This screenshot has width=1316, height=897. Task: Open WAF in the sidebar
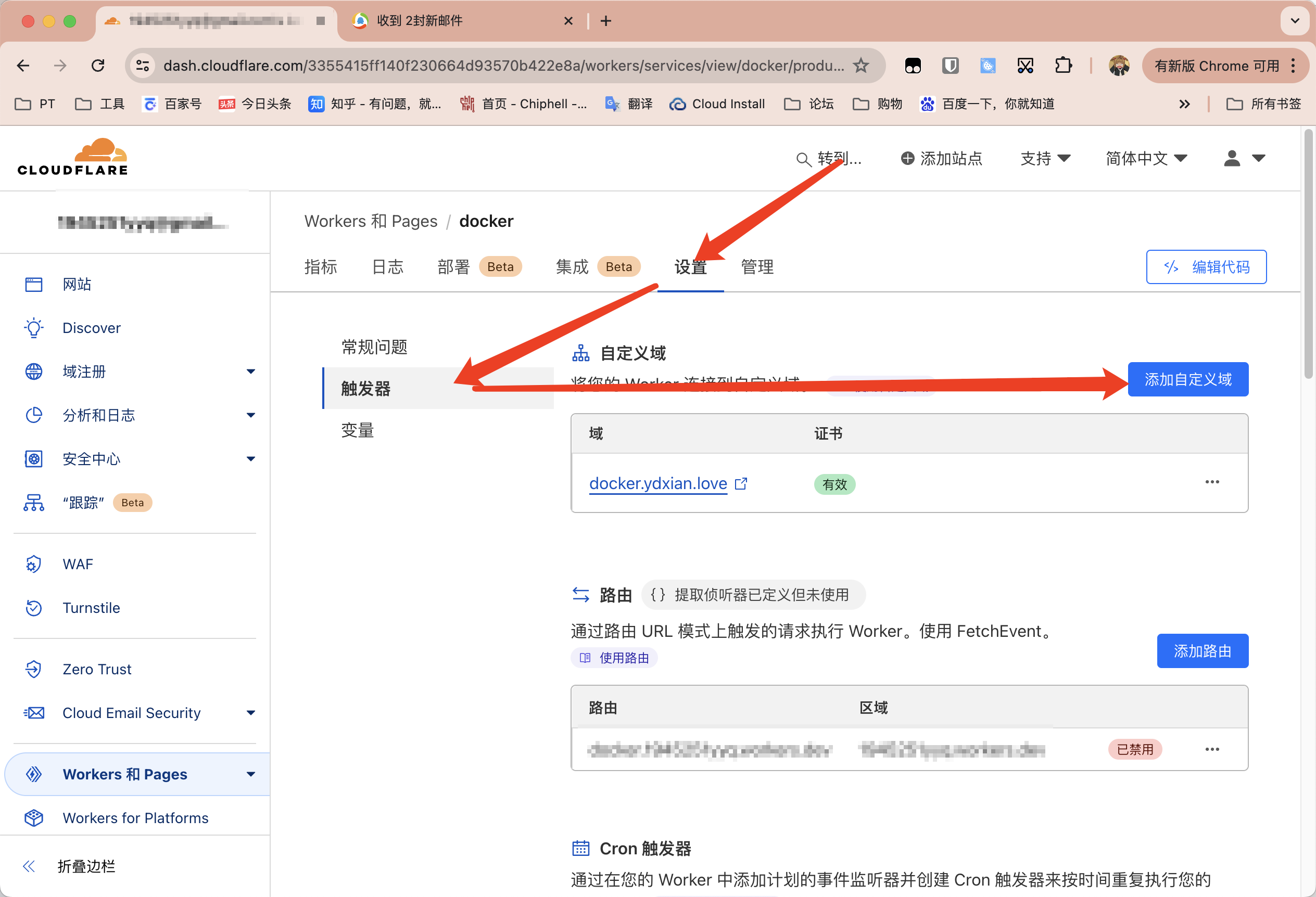click(x=78, y=563)
